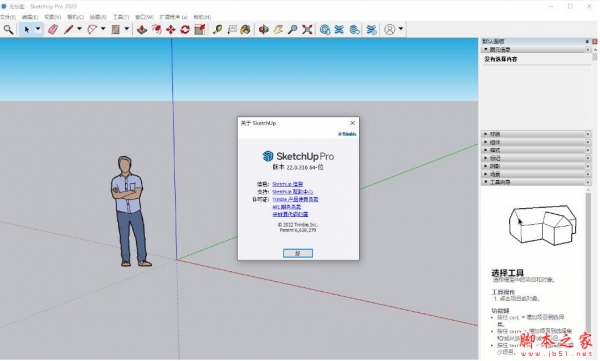The width and height of the screenshot is (600, 361).
Task: Open the Arc tool dropdown arrow
Action: 103,29
